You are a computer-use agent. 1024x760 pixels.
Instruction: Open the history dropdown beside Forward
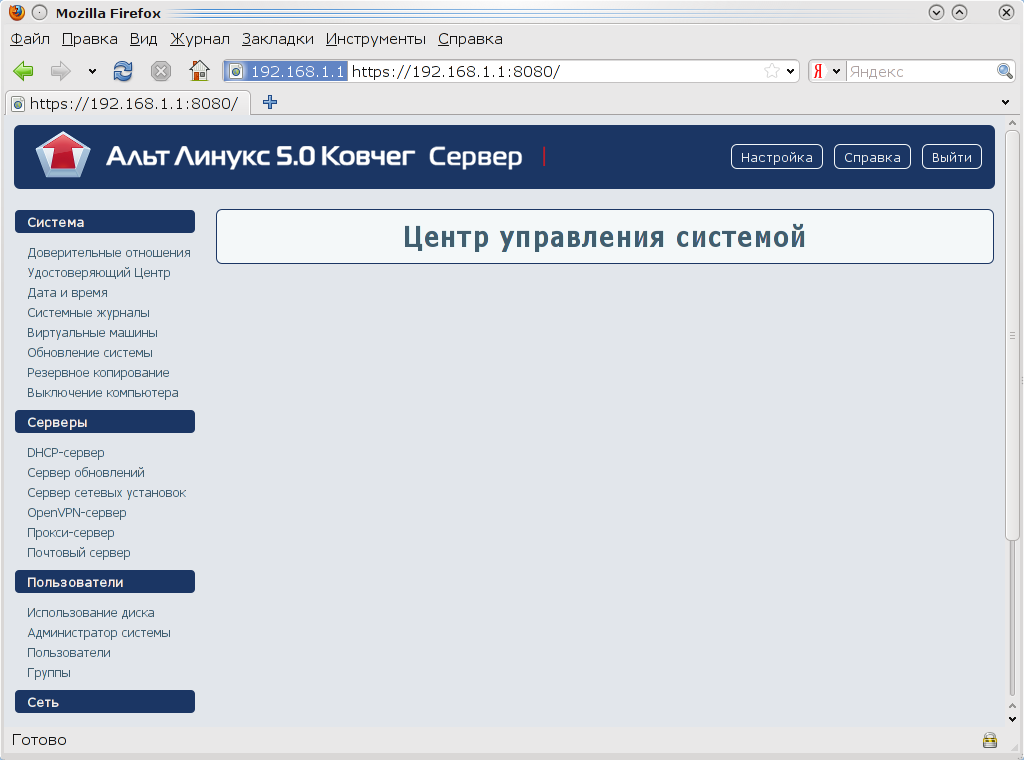click(92, 71)
